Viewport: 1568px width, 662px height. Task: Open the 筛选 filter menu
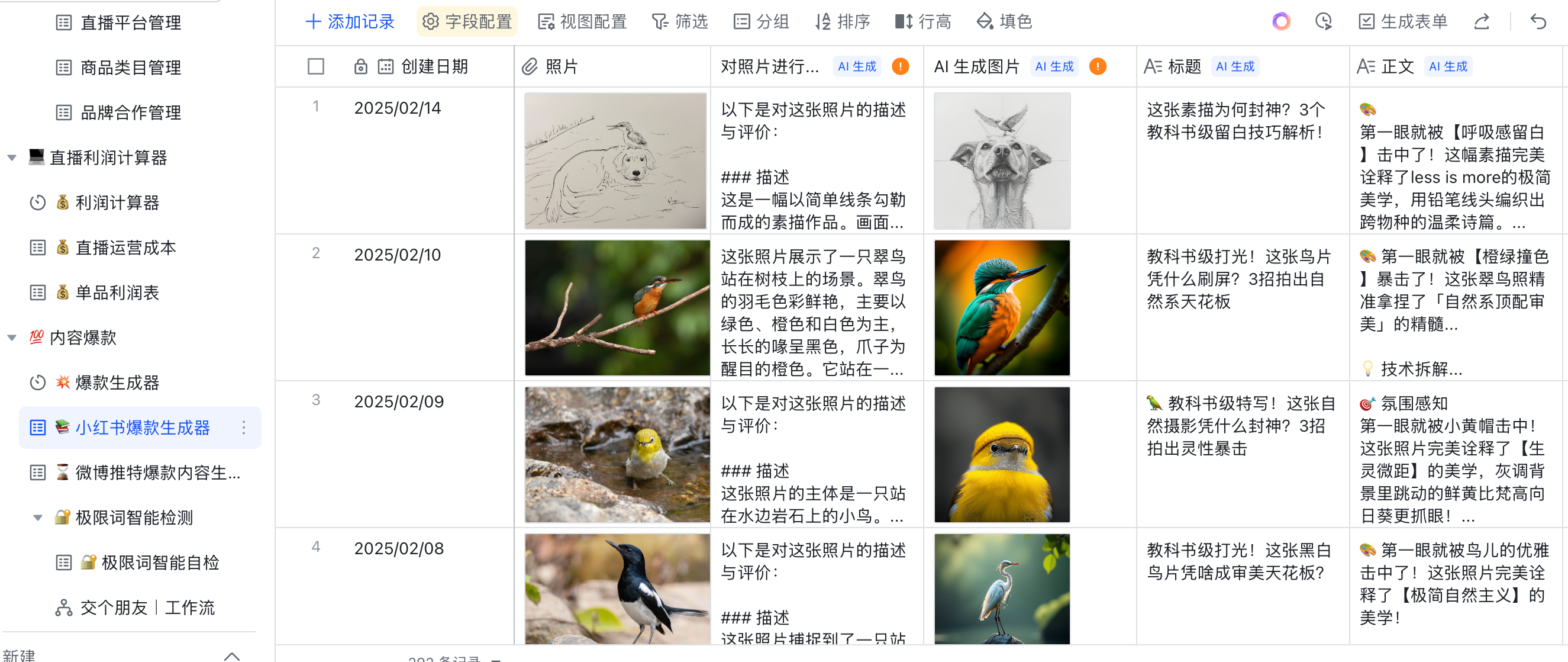point(679,22)
